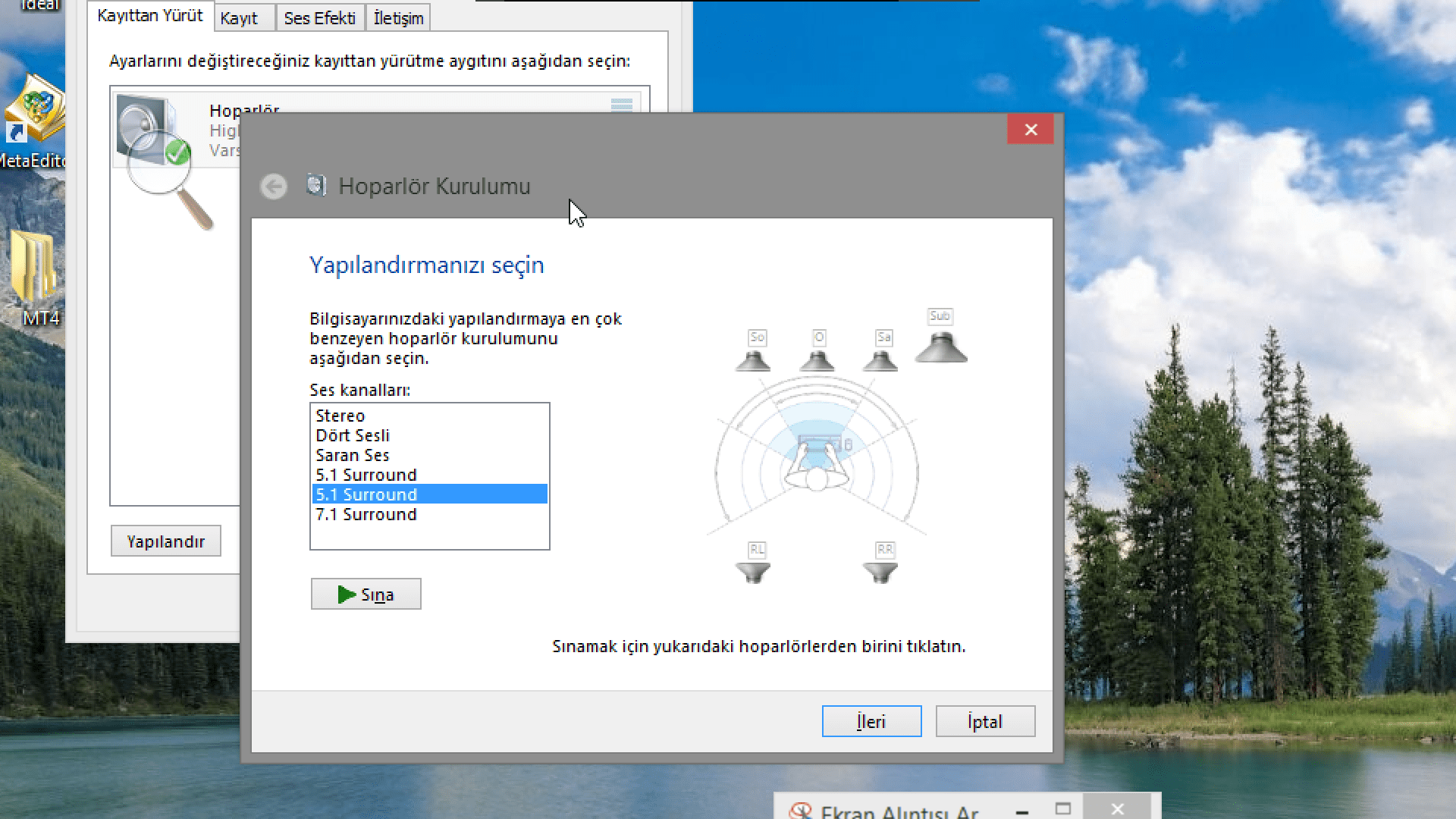Click the rear-right RR speaker icon

click(x=880, y=572)
